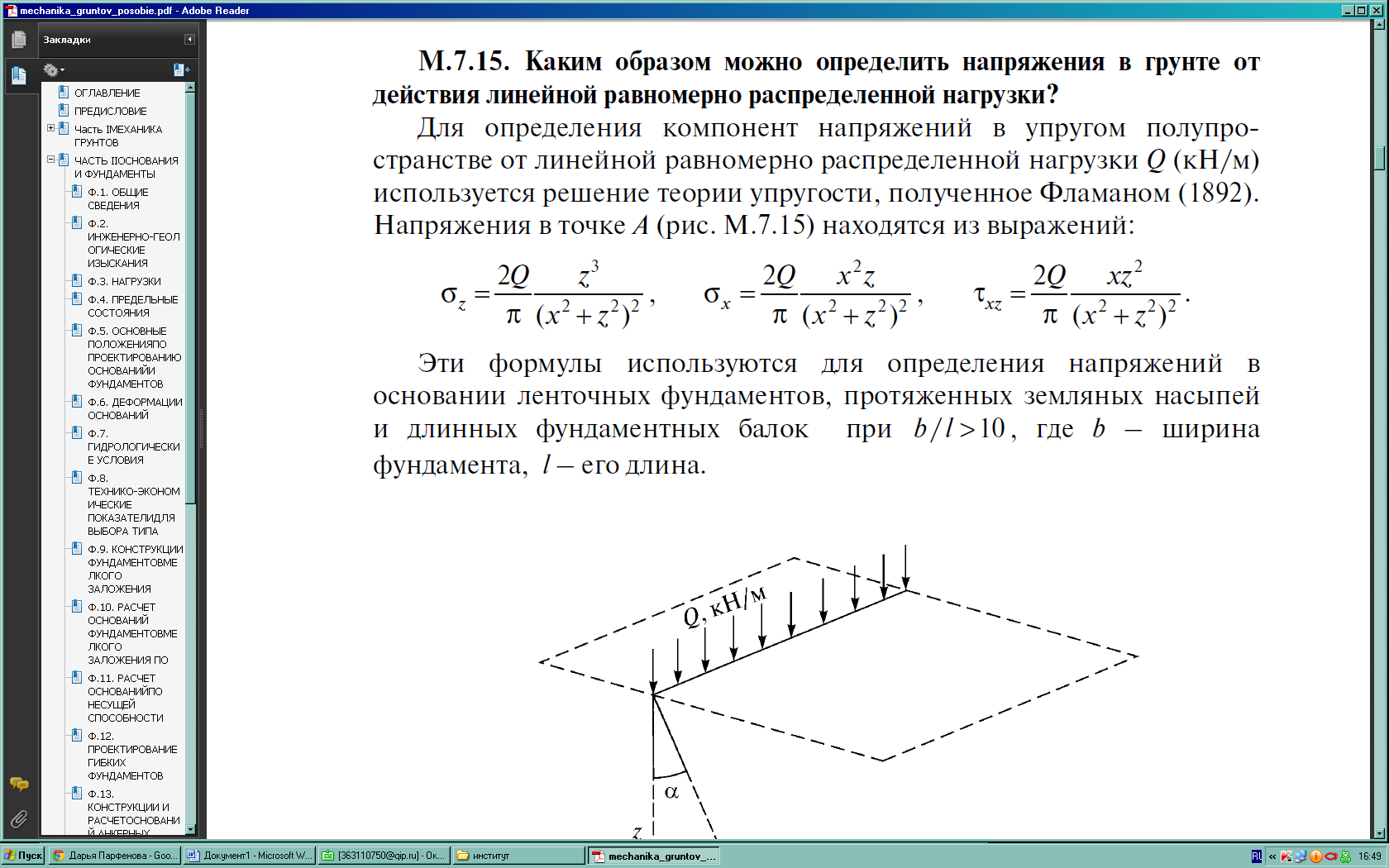
Task: Expand hidden tray icons chevron
Action: pyautogui.click(x=1272, y=856)
